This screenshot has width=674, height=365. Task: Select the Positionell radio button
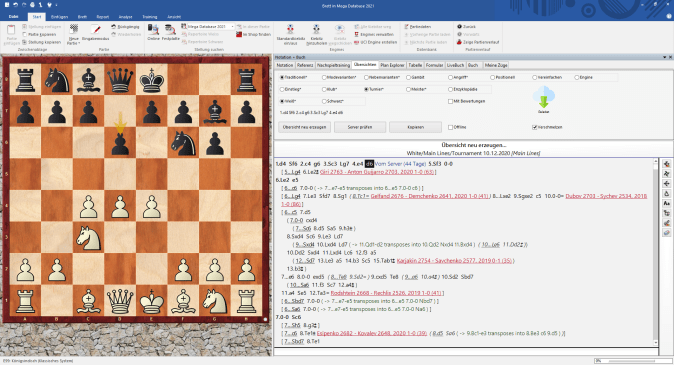coord(493,77)
